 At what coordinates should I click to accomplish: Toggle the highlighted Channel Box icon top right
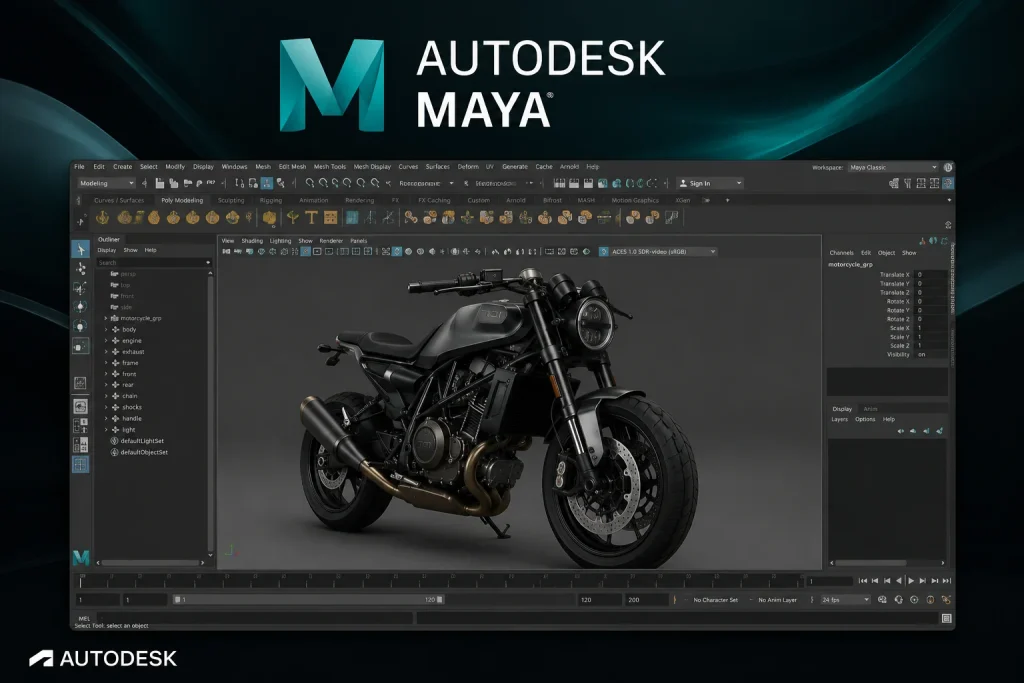coord(947,183)
